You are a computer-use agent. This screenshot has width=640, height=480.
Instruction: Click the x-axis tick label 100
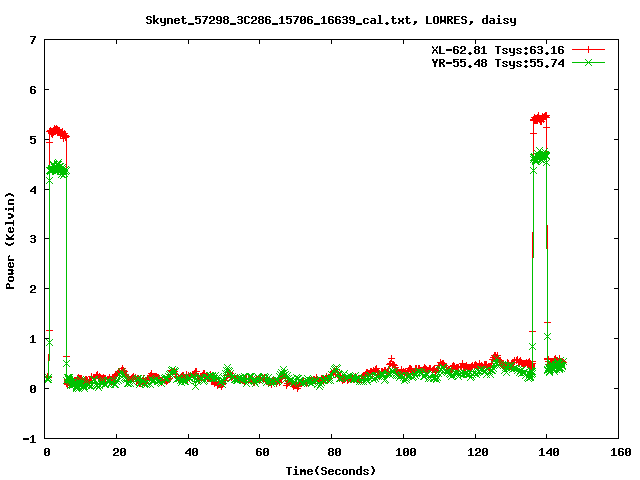pos(406,452)
